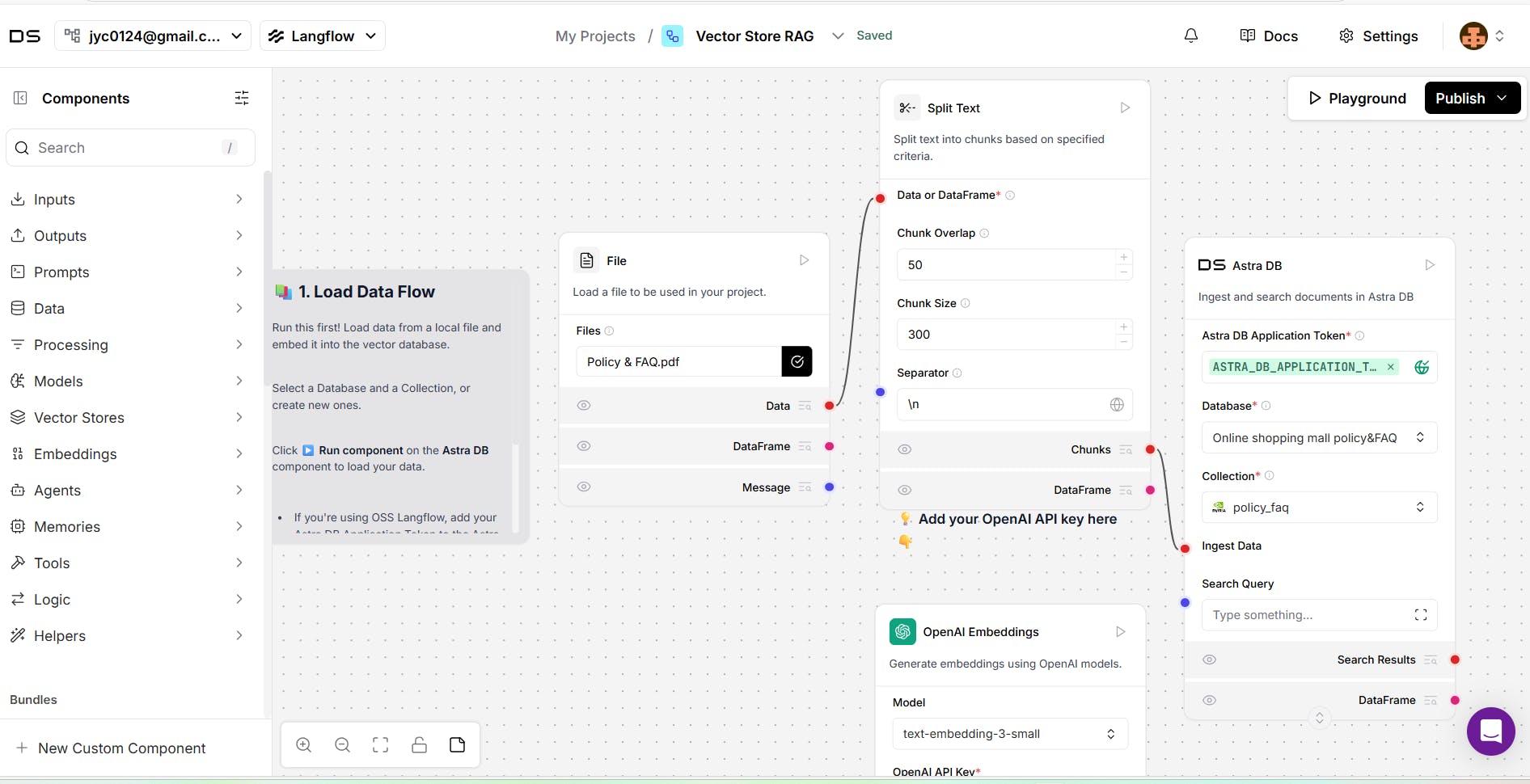The width and height of the screenshot is (1530, 784).
Task: Click the Split Text scissors icon
Action: (x=907, y=107)
